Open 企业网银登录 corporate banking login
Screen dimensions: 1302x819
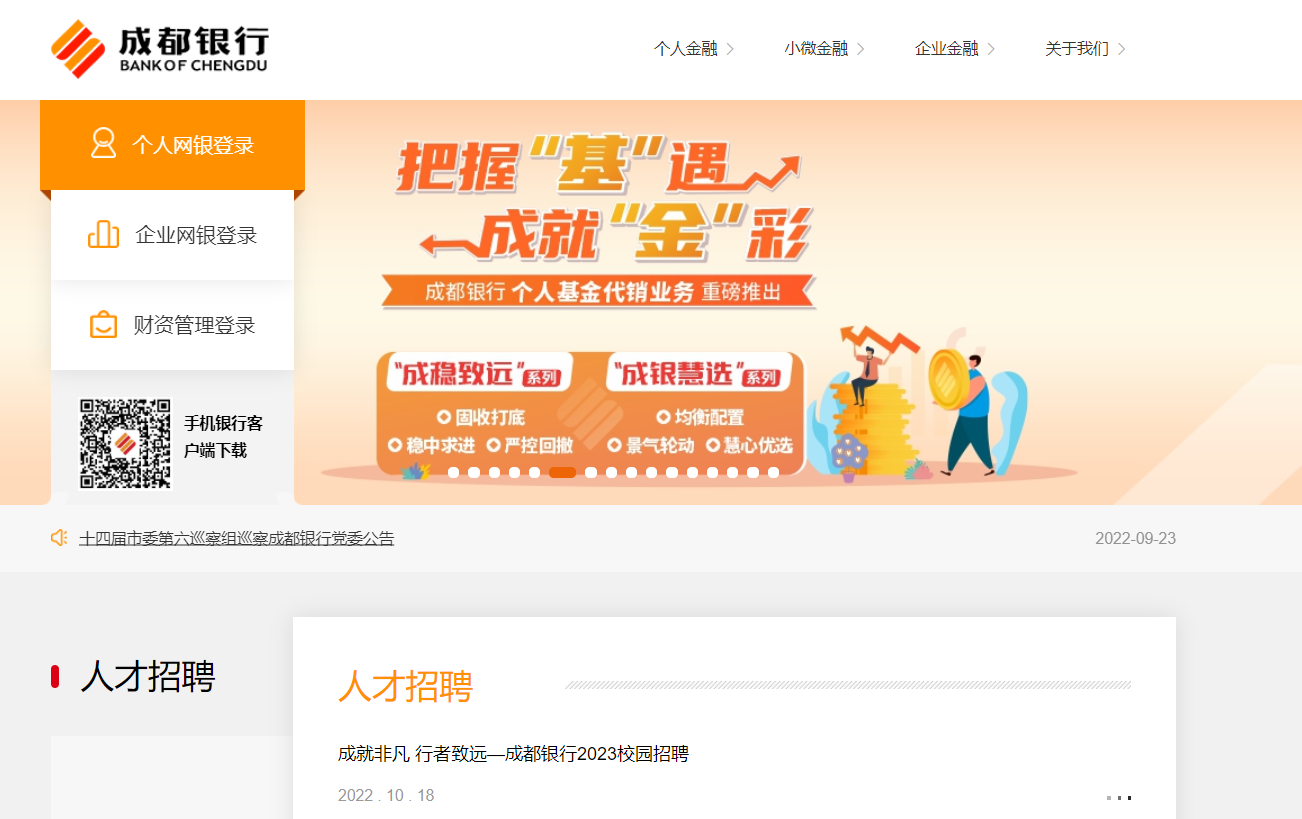click(172, 235)
